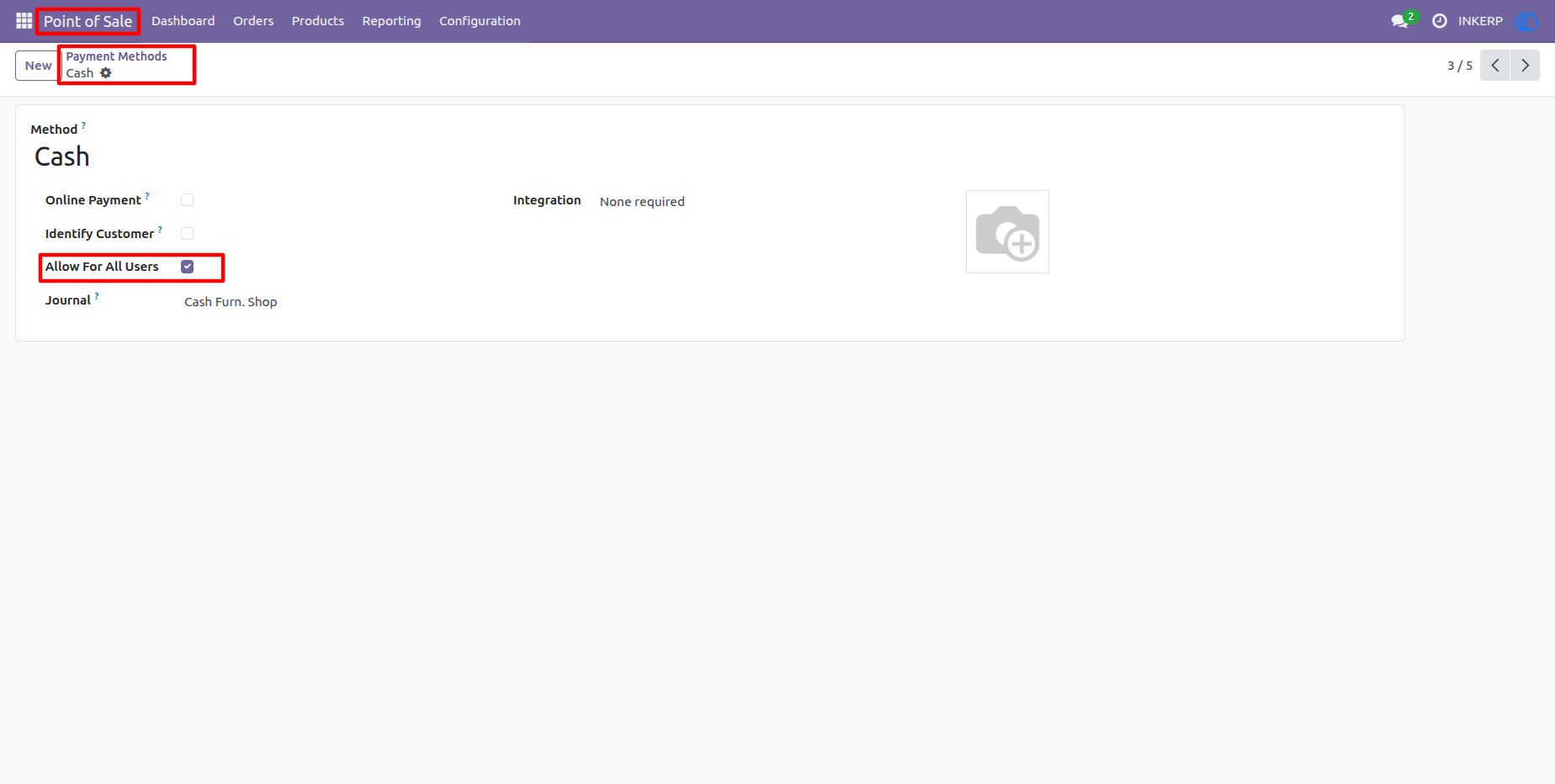The image size is (1555, 784).
Task: Open the Orders menu
Action: [253, 21]
